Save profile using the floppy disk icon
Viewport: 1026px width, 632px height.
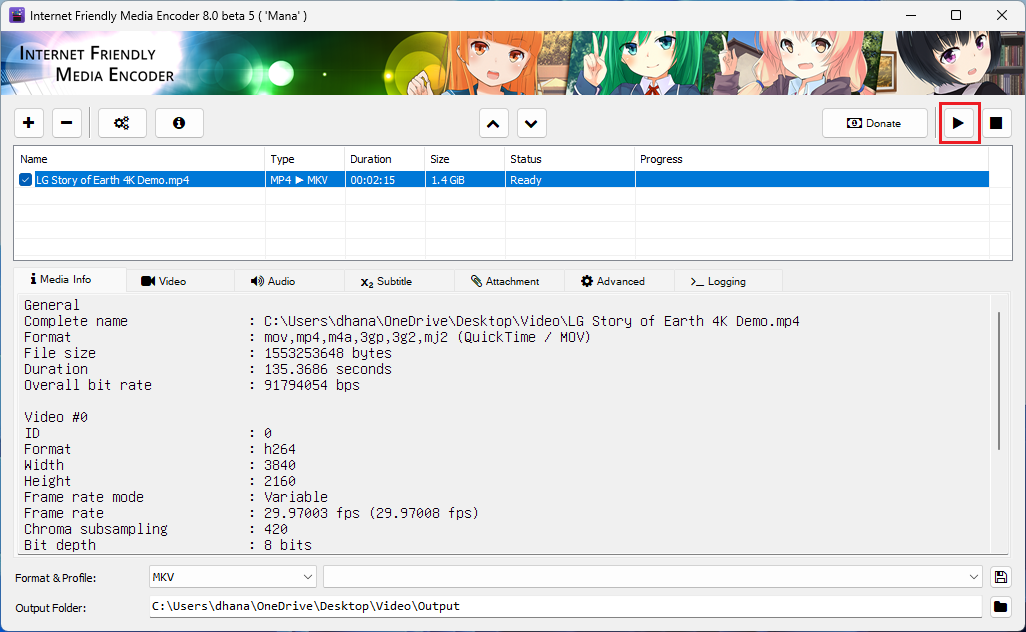click(x=1000, y=577)
